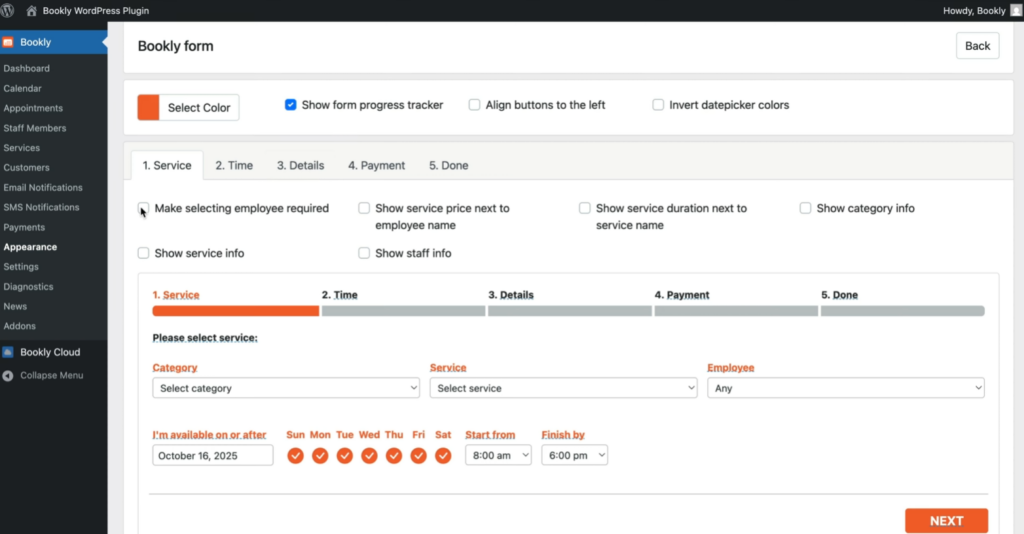Open the Start from time dropdown

[498, 455]
